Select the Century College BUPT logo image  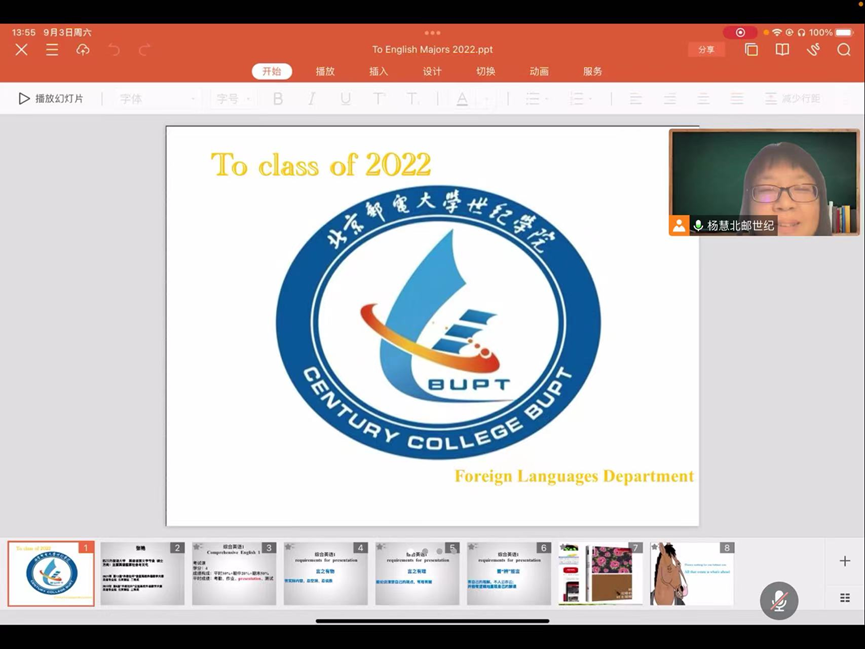[438, 322]
